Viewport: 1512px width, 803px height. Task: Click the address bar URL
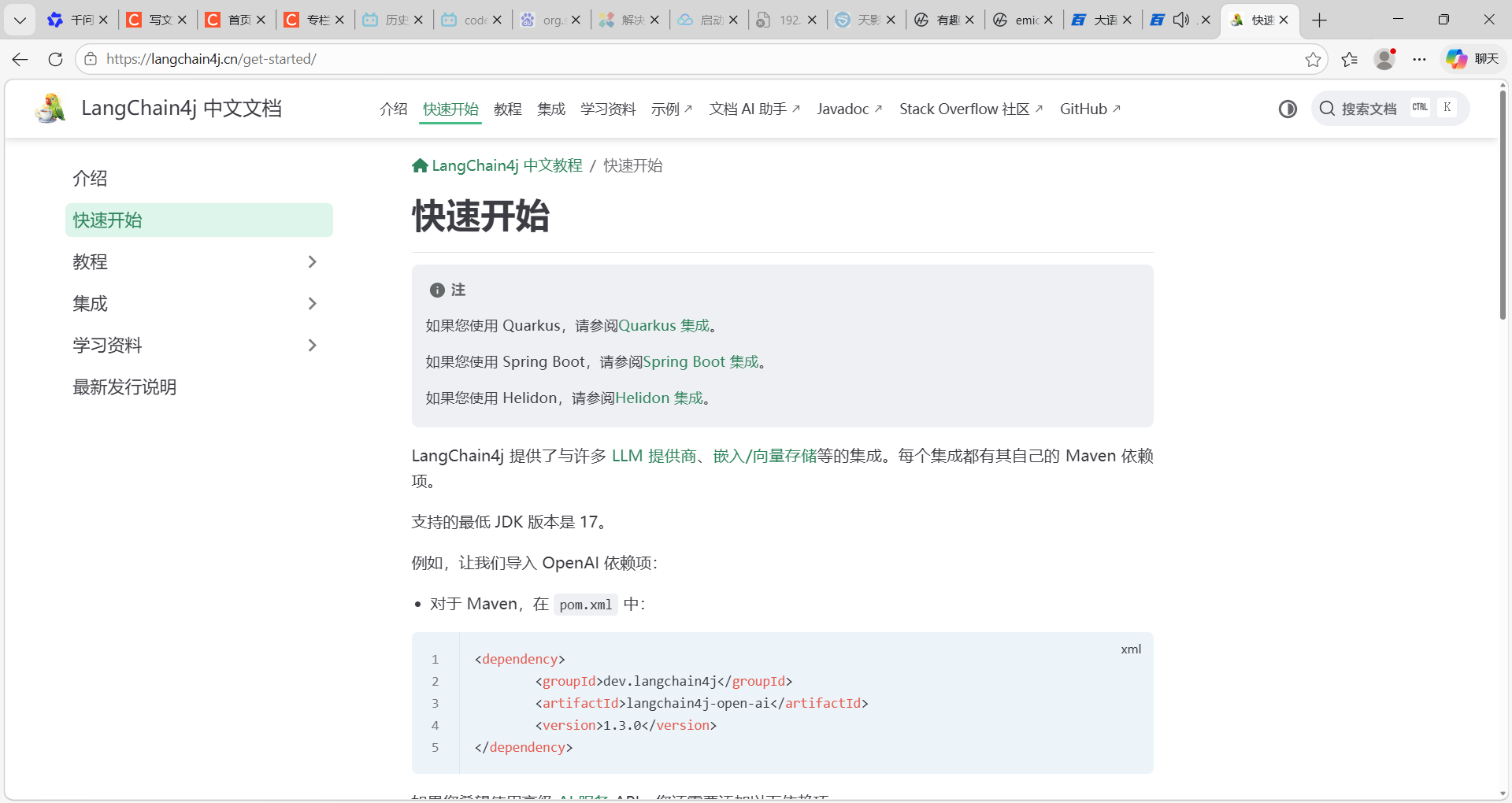211,59
